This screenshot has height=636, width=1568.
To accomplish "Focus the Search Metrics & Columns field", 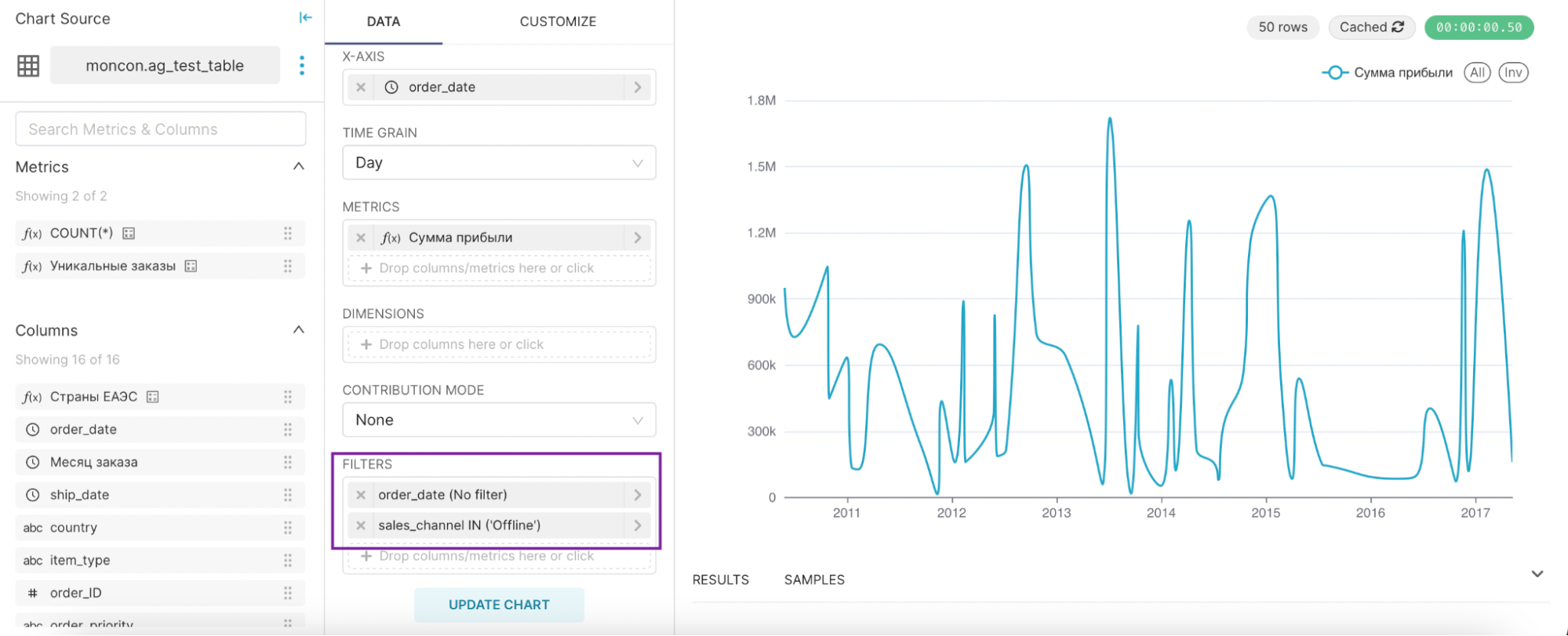I will tap(161, 129).
